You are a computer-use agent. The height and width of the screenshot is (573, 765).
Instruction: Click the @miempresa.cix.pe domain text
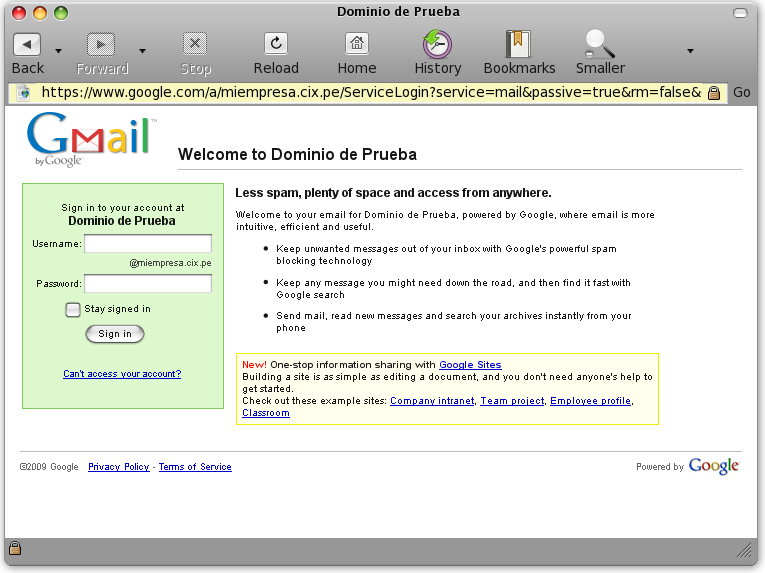[170, 263]
